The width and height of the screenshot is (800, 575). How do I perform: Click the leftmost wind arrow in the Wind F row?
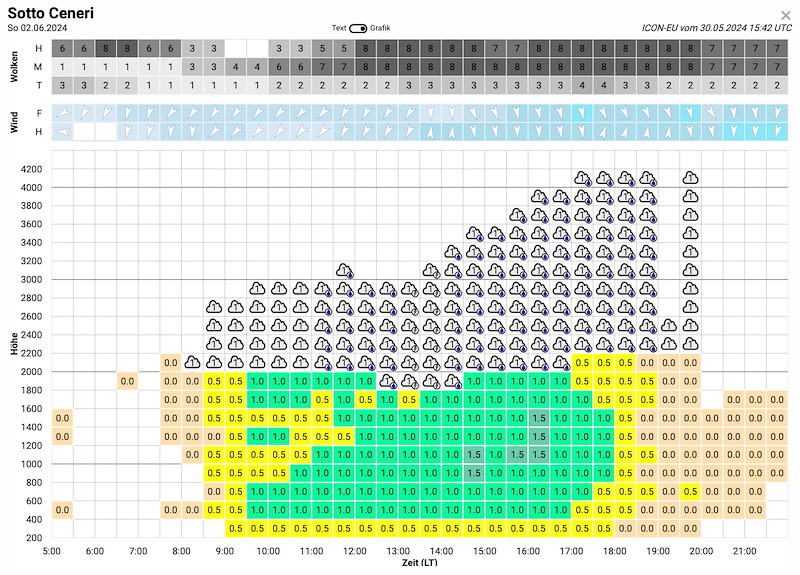tap(62, 113)
